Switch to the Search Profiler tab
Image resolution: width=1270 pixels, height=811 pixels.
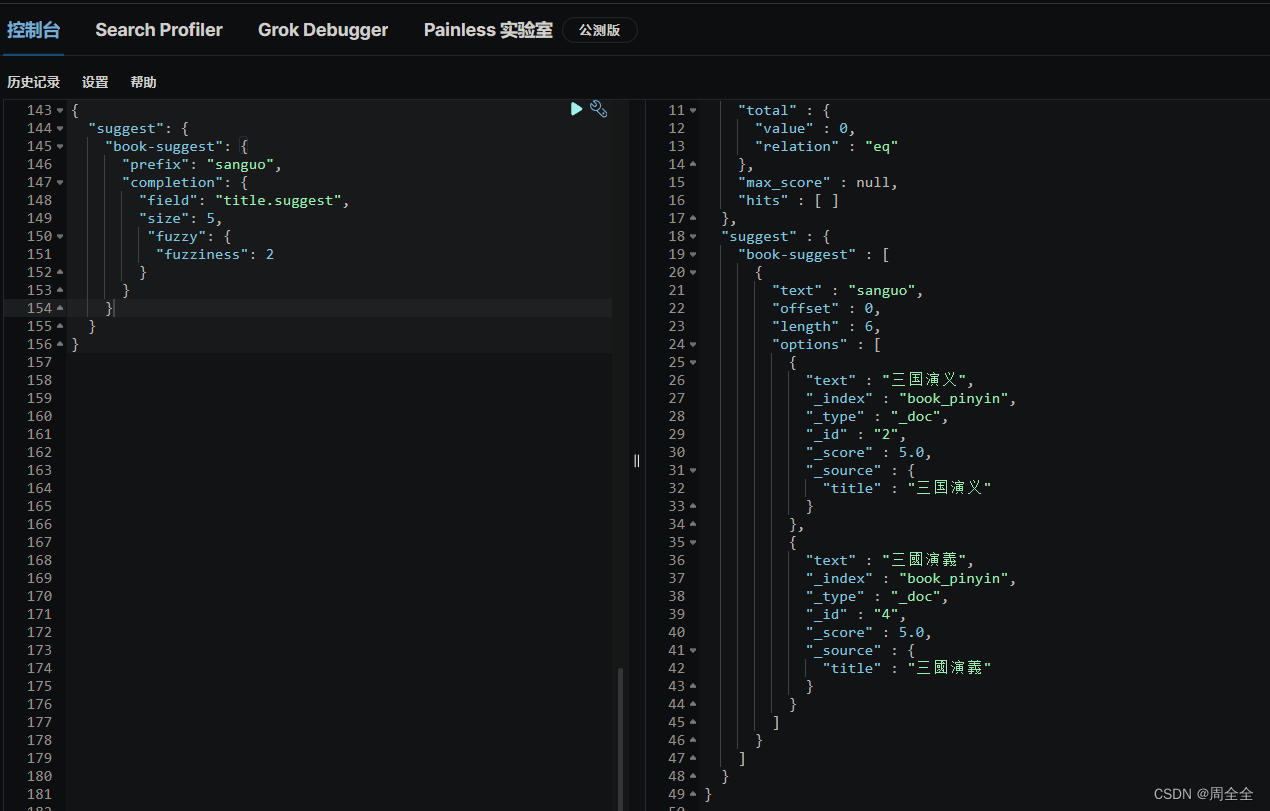(x=159, y=30)
